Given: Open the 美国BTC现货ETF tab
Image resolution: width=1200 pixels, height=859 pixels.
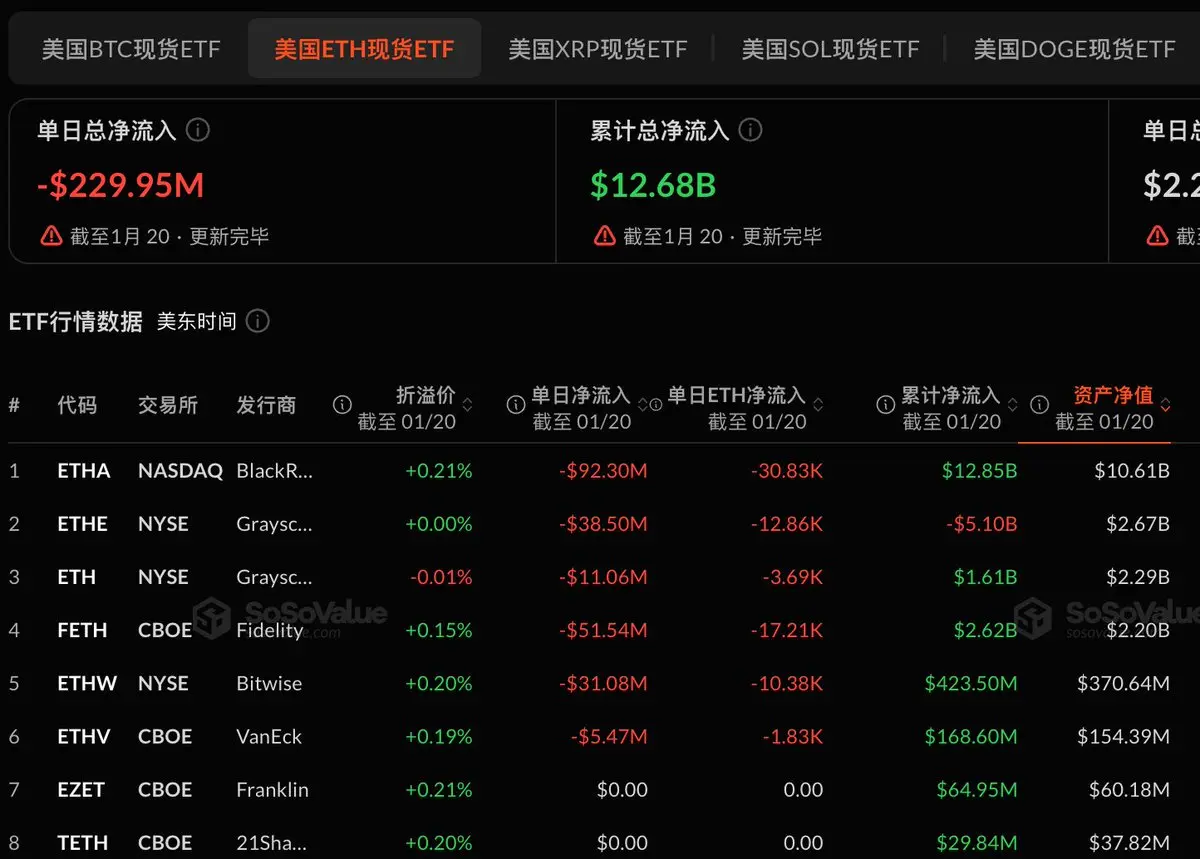Looking at the screenshot, I should click(x=130, y=49).
